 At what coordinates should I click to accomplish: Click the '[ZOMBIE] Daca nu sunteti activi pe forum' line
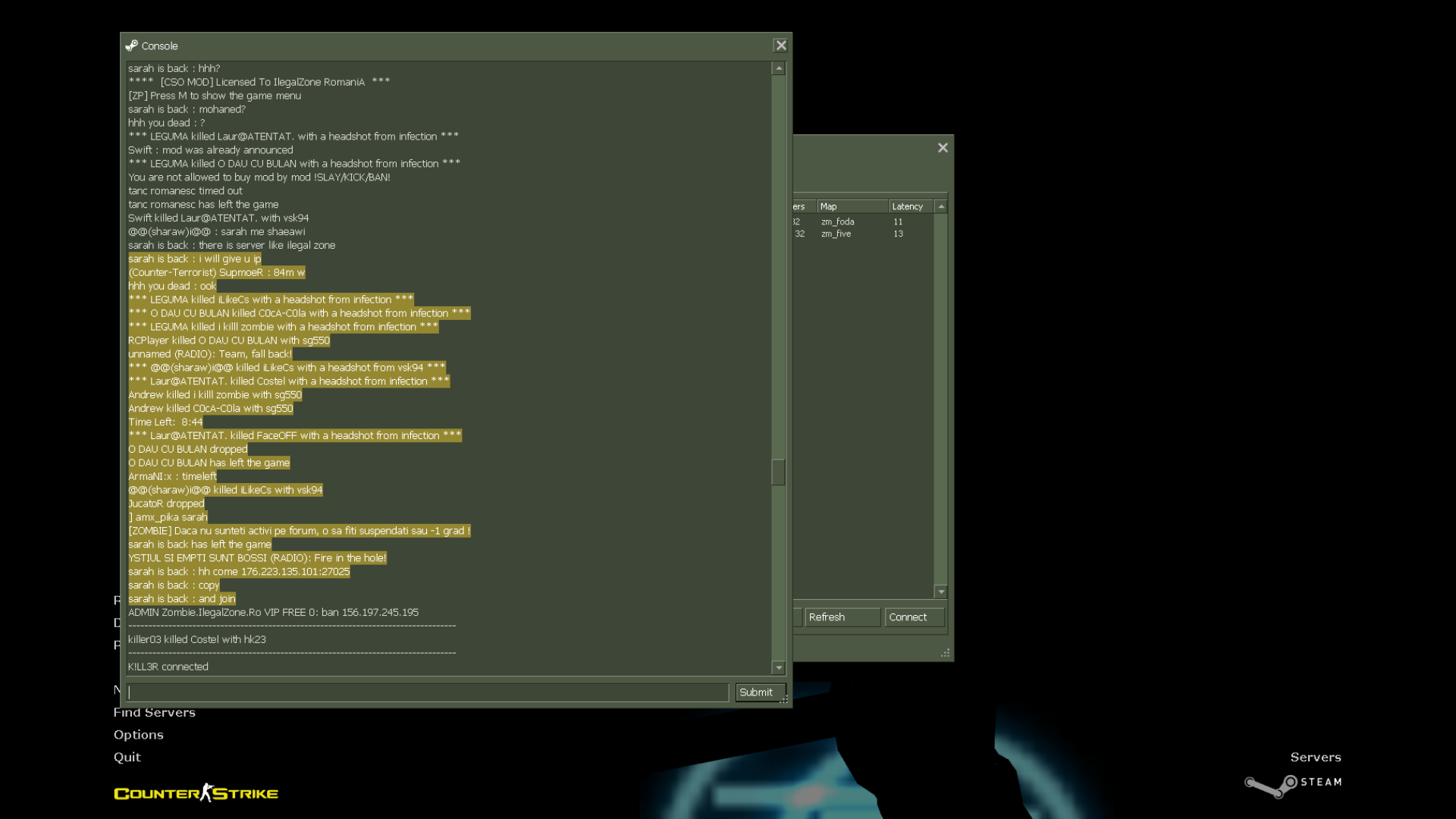point(300,531)
